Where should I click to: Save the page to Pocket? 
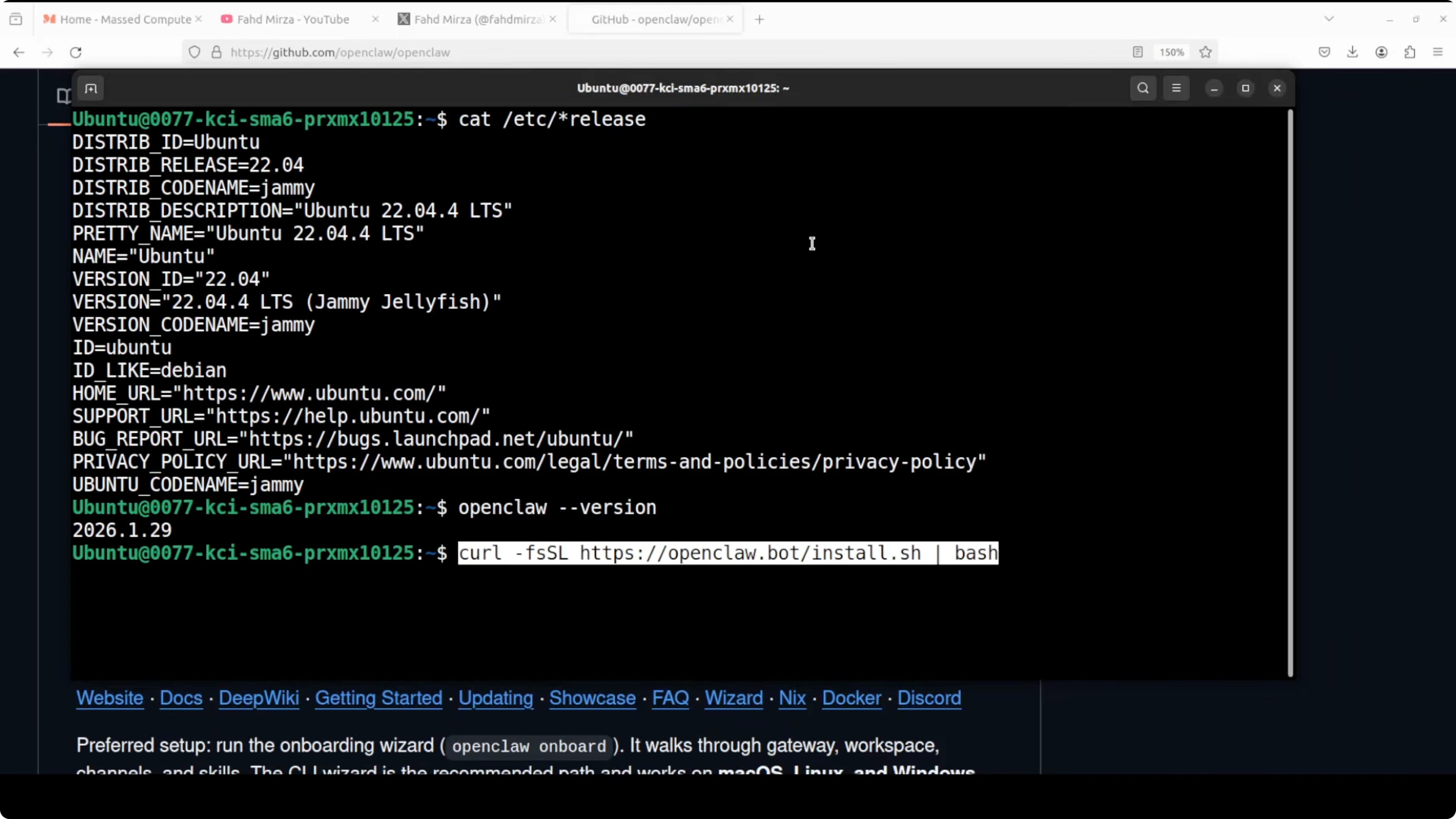(x=1324, y=52)
